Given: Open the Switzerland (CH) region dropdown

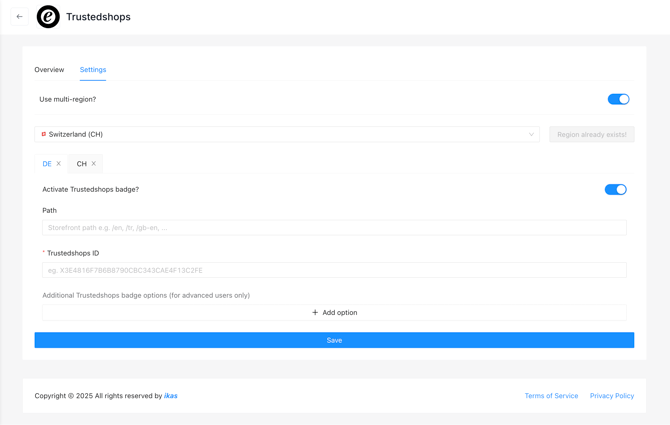Looking at the screenshot, I should click(x=287, y=134).
